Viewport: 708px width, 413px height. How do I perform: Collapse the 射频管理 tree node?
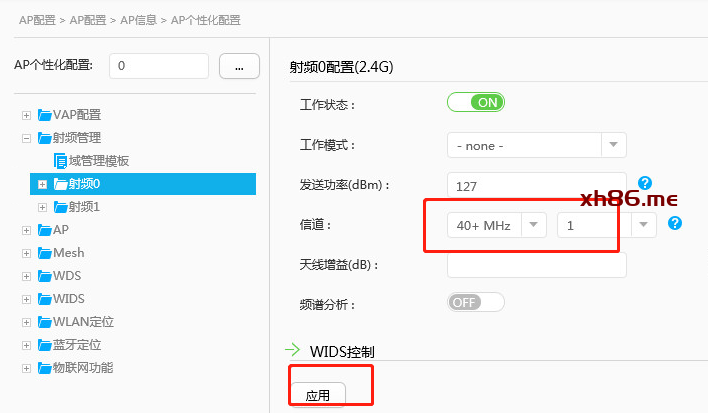[27, 138]
